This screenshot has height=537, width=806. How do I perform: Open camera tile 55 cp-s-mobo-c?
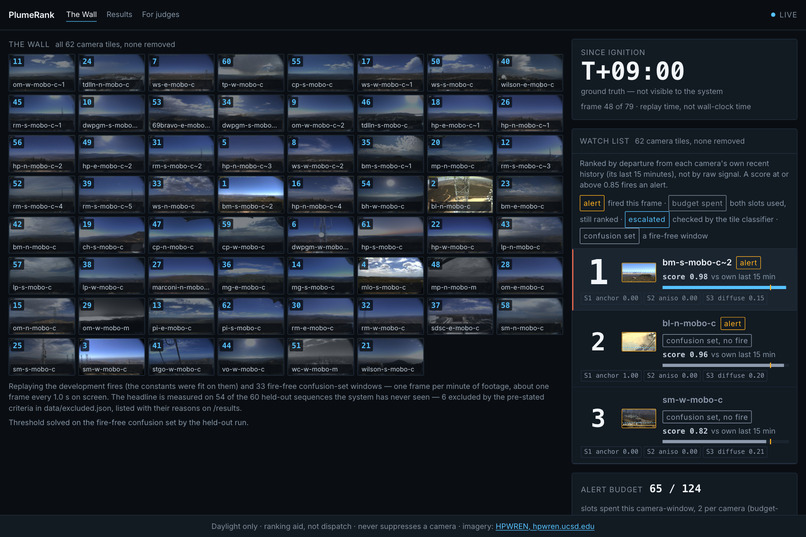pos(321,72)
